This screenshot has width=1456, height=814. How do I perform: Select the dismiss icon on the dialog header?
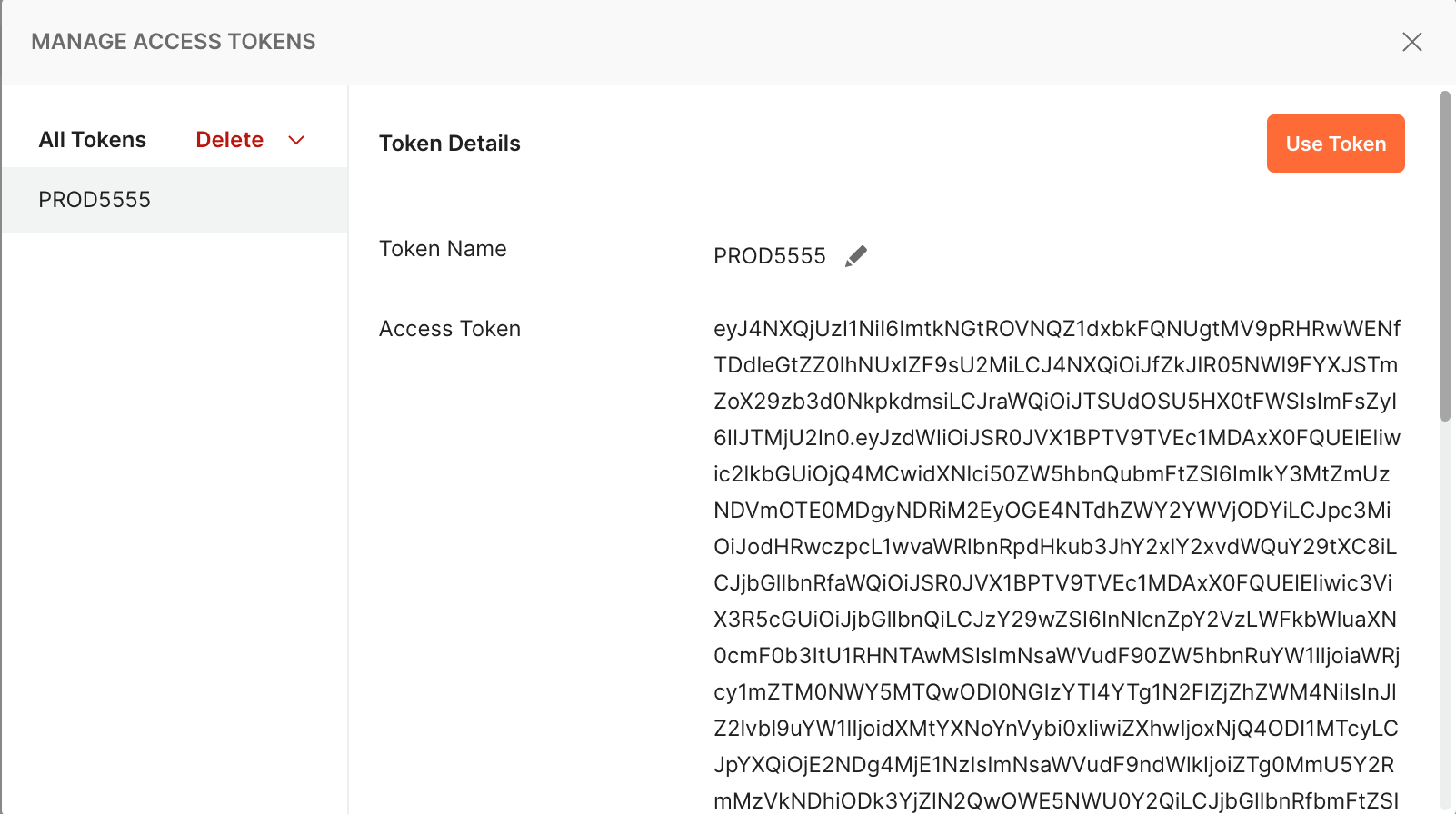coord(1412,42)
